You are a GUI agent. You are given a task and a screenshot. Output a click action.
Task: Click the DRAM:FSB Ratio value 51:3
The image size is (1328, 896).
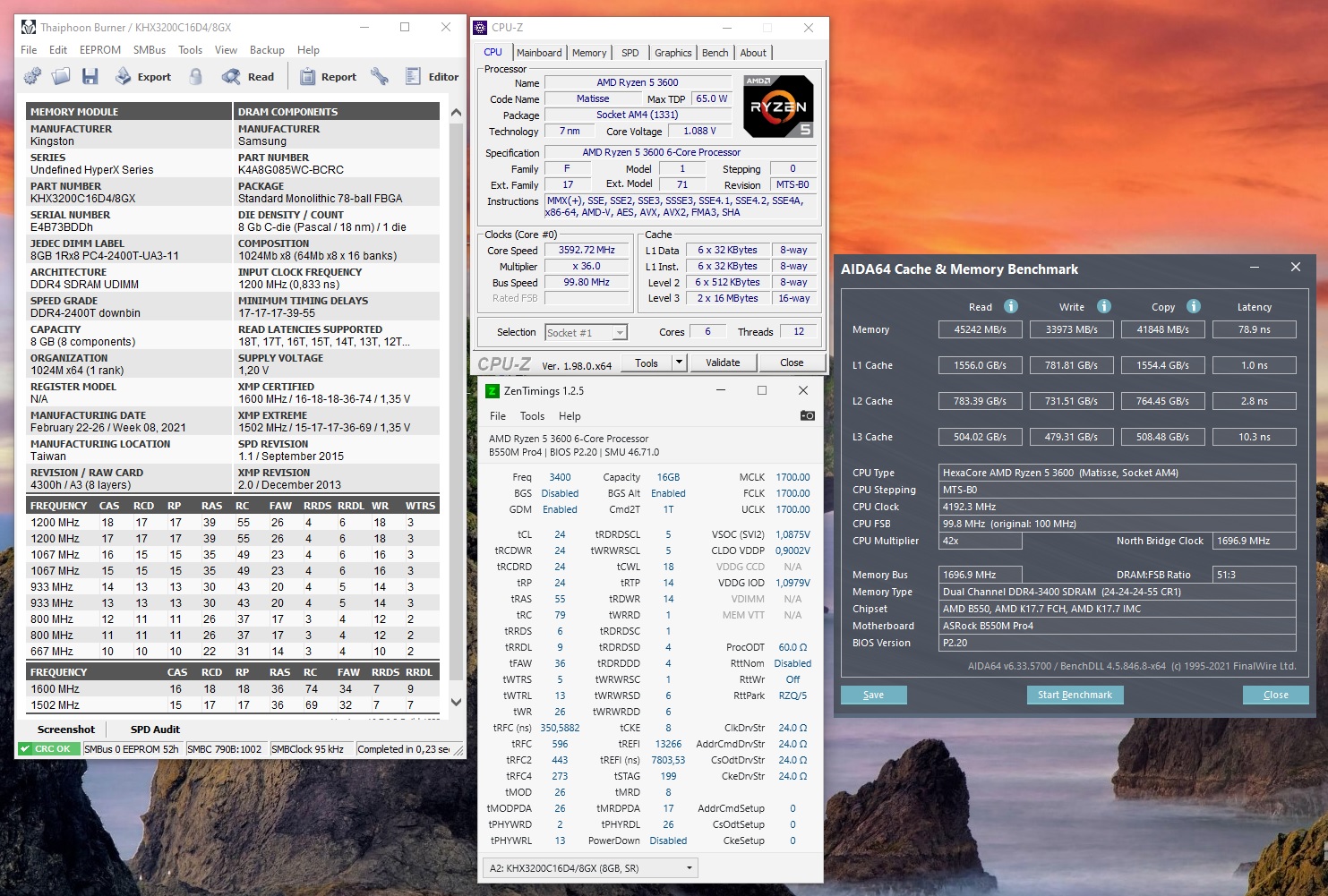tap(1254, 575)
